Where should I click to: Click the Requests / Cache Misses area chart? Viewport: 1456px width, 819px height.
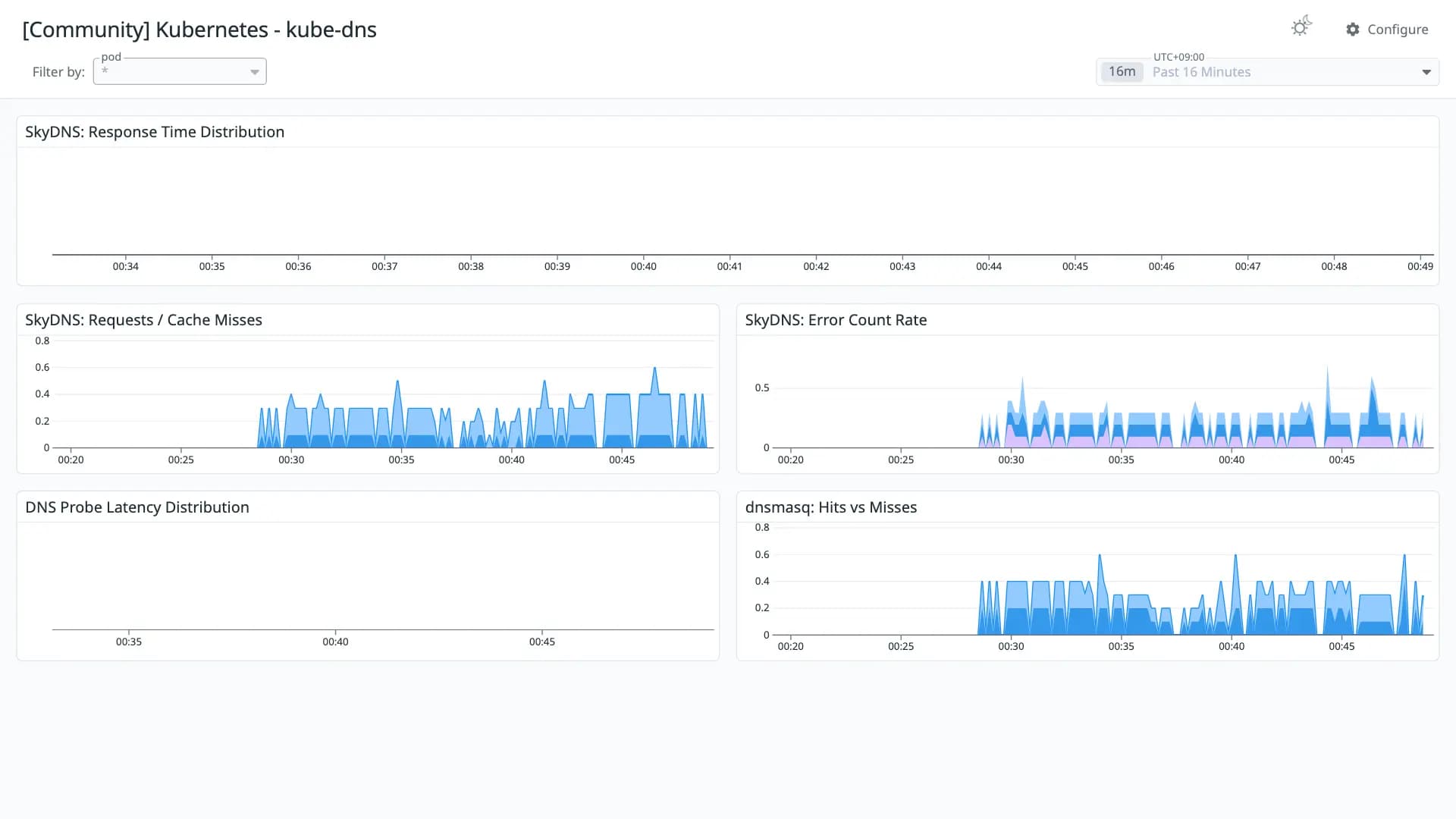click(x=383, y=394)
